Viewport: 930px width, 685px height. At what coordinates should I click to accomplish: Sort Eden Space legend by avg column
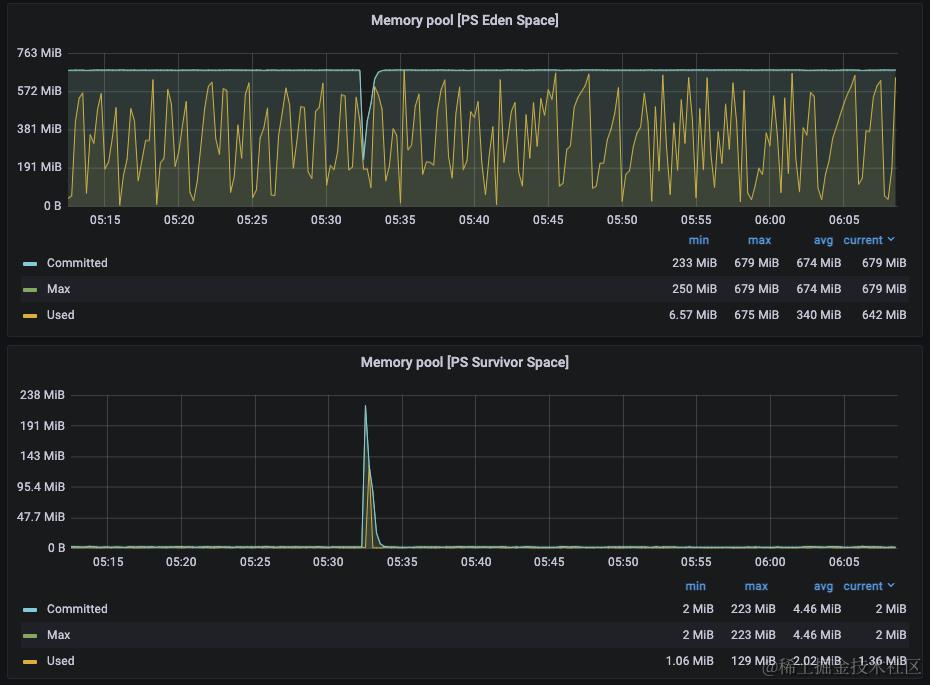point(823,240)
